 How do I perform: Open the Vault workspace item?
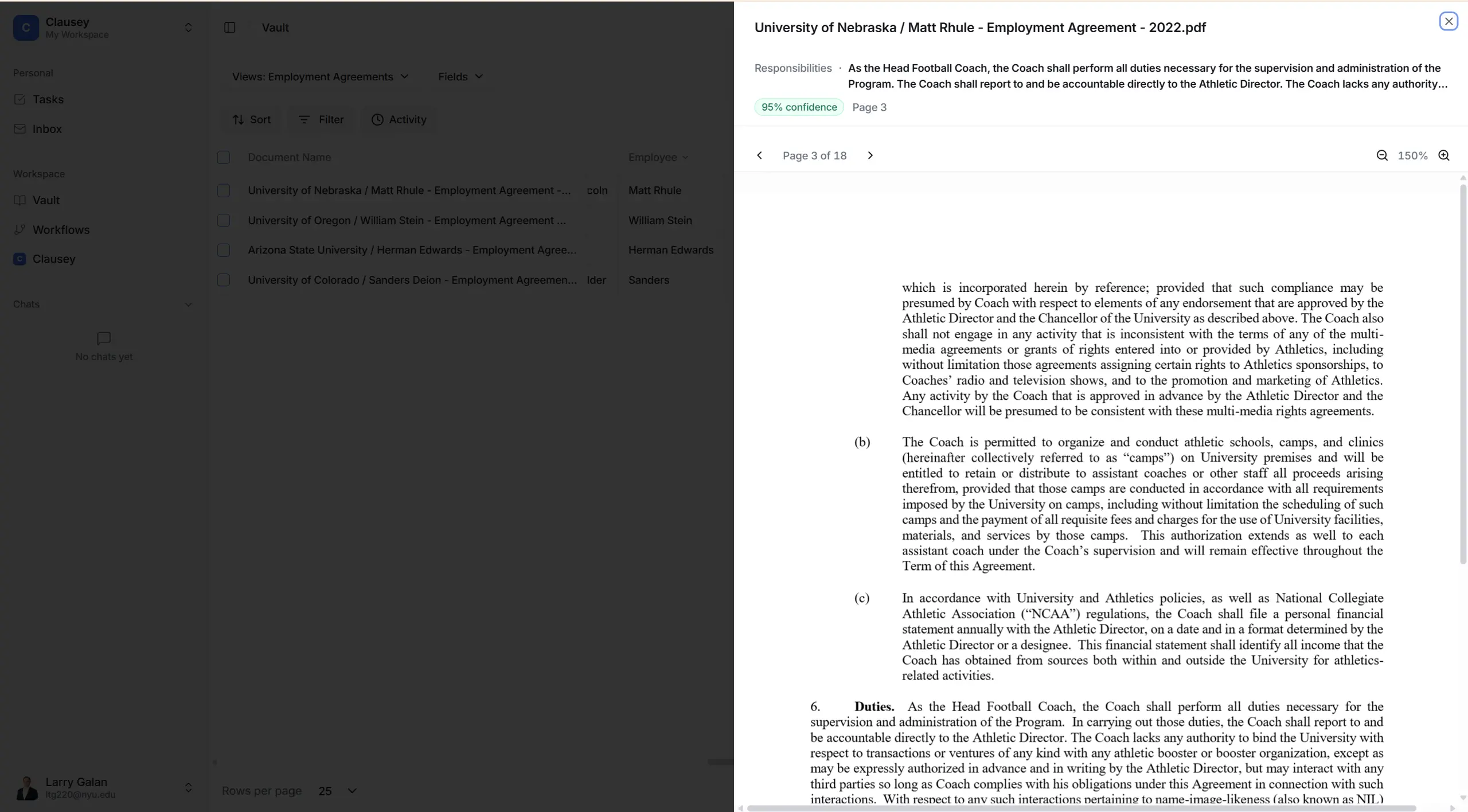click(x=46, y=200)
